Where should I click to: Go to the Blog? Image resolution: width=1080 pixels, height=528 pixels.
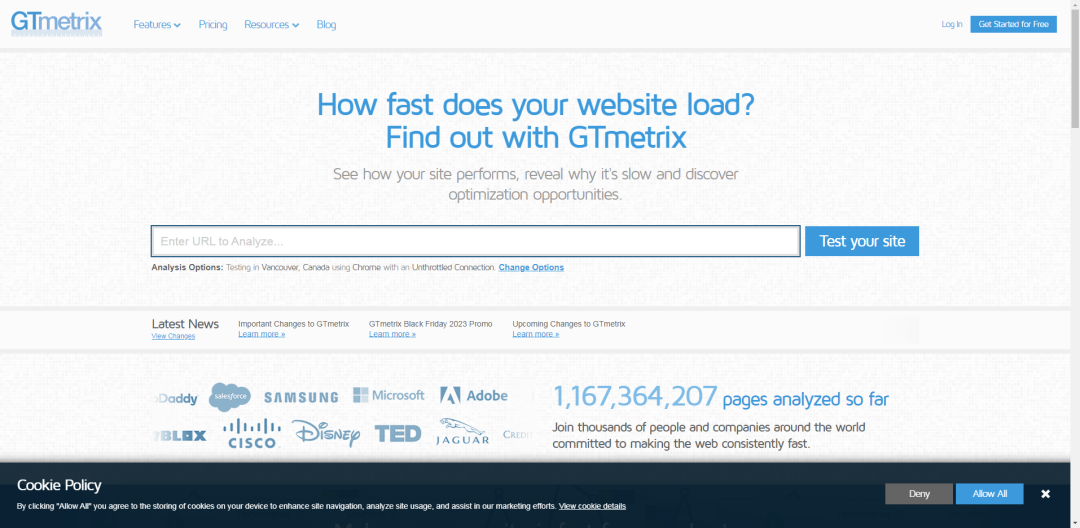(326, 25)
